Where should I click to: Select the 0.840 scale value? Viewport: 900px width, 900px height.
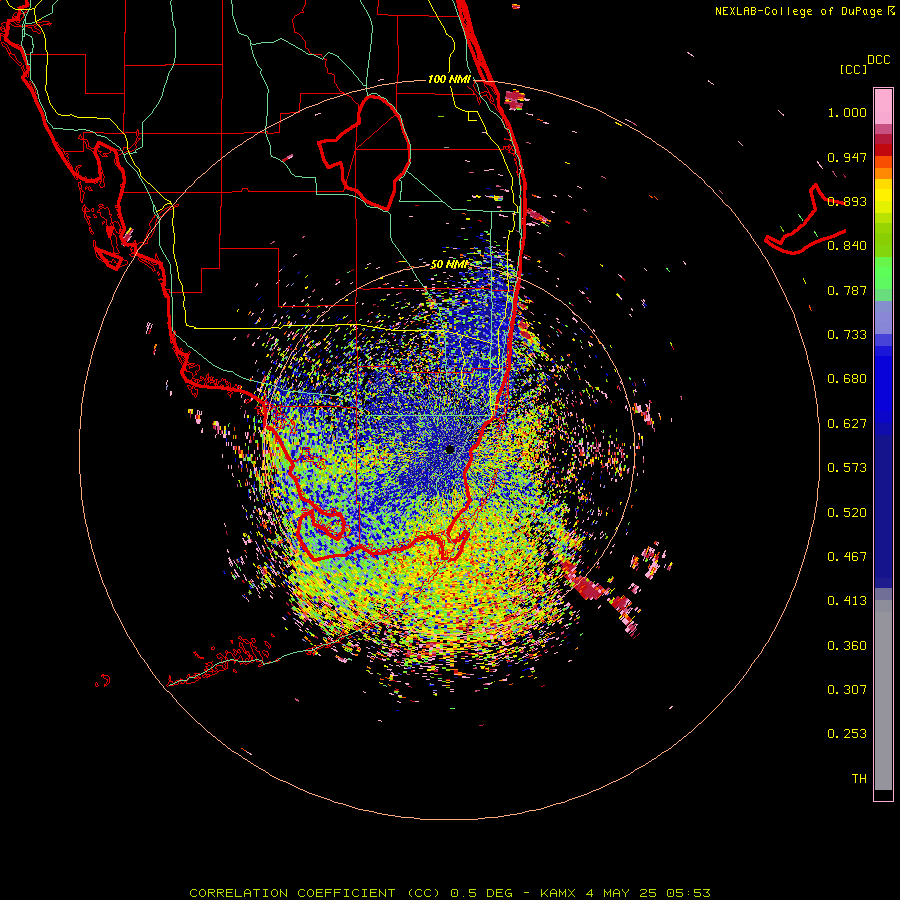[x=847, y=246]
